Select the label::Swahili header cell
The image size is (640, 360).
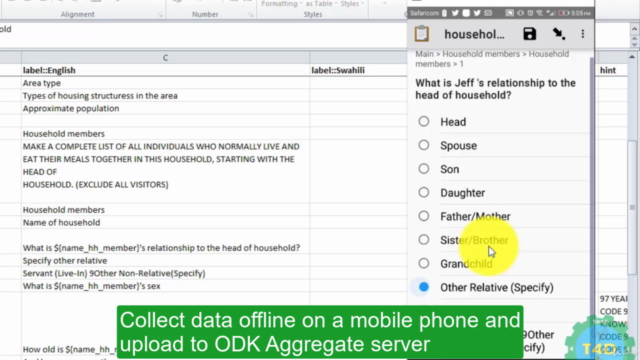[x=358, y=70]
